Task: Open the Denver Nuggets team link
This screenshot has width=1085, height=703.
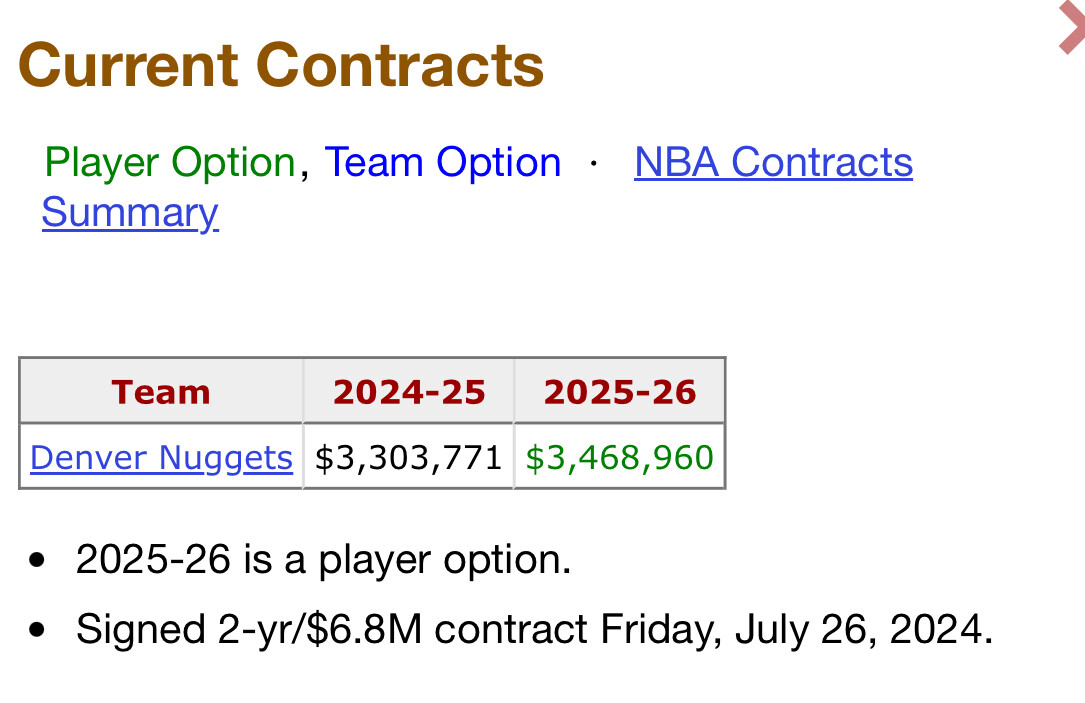Action: pos(161,457)
